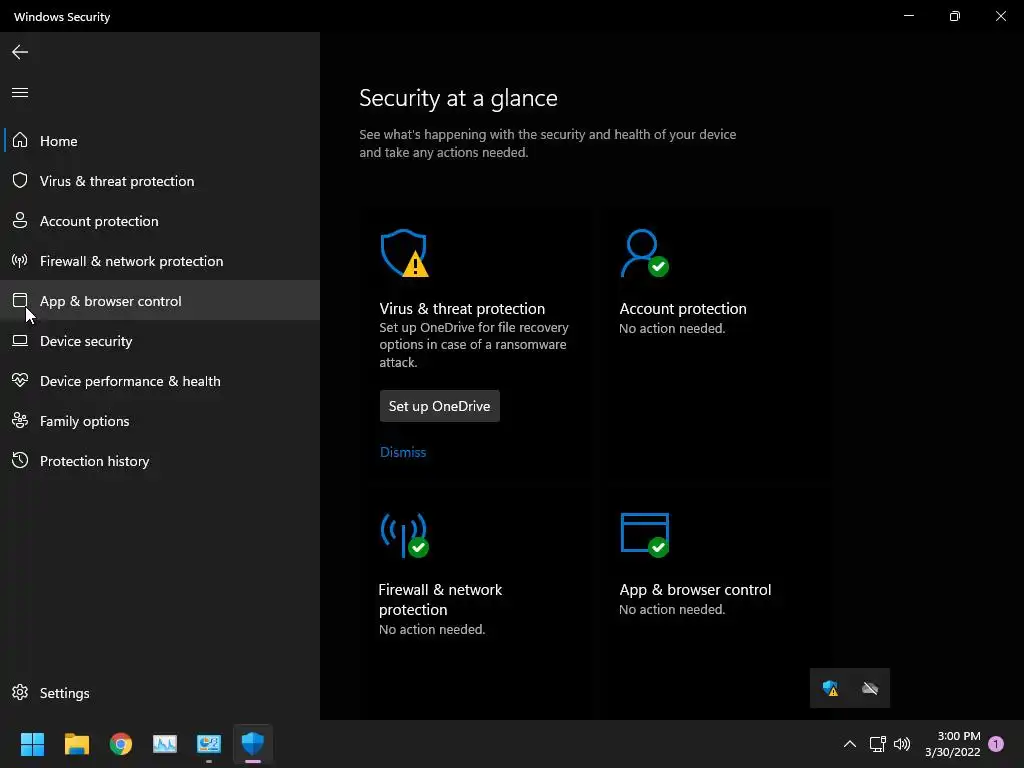Click the OneDrive cloud icon in tray overflow popup
The image size is (1024, 768).
click(870, 688)
